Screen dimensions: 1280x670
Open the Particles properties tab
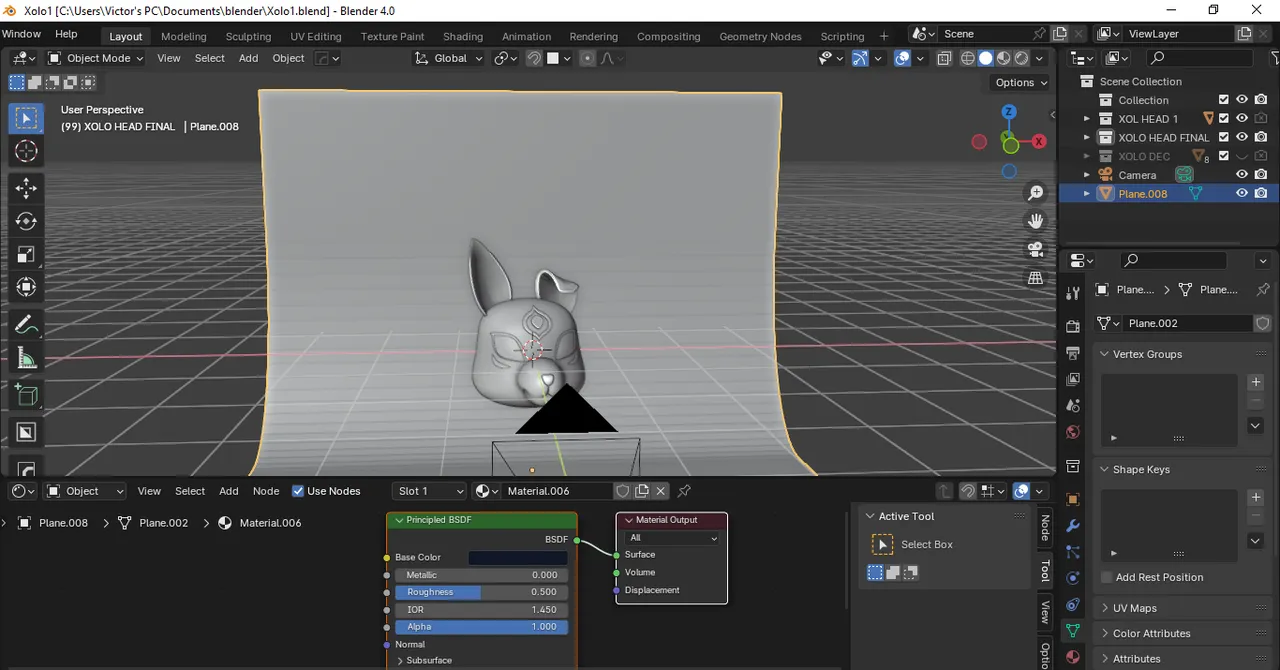tap(1073, 551)
